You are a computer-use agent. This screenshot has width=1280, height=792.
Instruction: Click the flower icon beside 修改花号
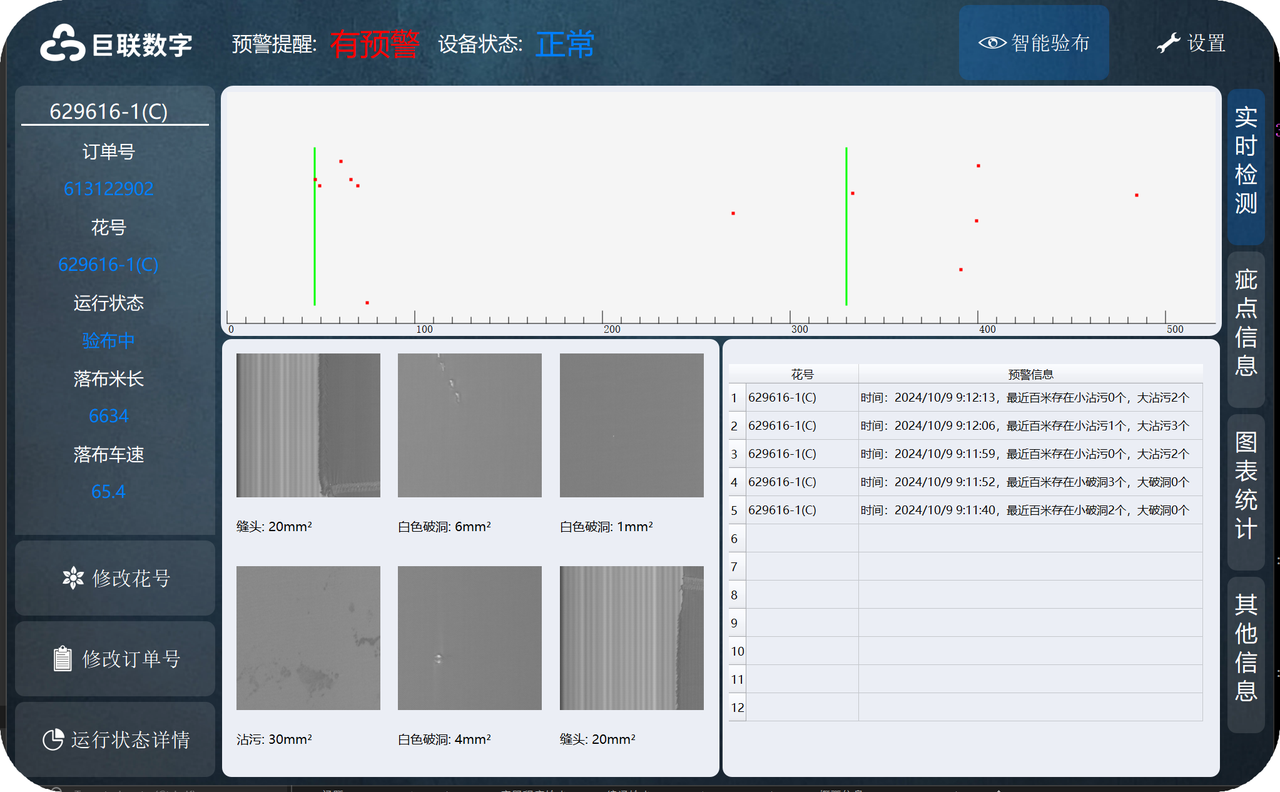[x=73, y=578]
